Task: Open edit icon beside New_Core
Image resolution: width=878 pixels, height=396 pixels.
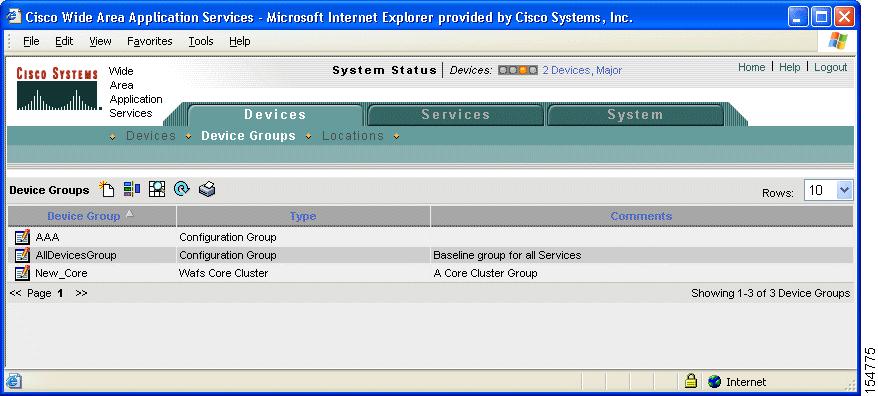Action: point(22,273)
